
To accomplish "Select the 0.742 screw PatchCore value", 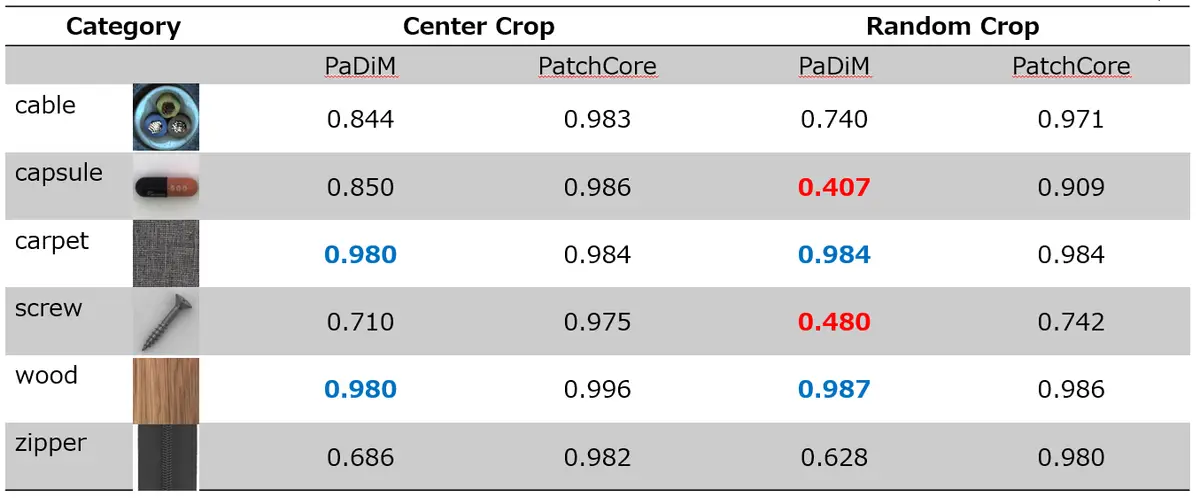I will click(1070, 322).
